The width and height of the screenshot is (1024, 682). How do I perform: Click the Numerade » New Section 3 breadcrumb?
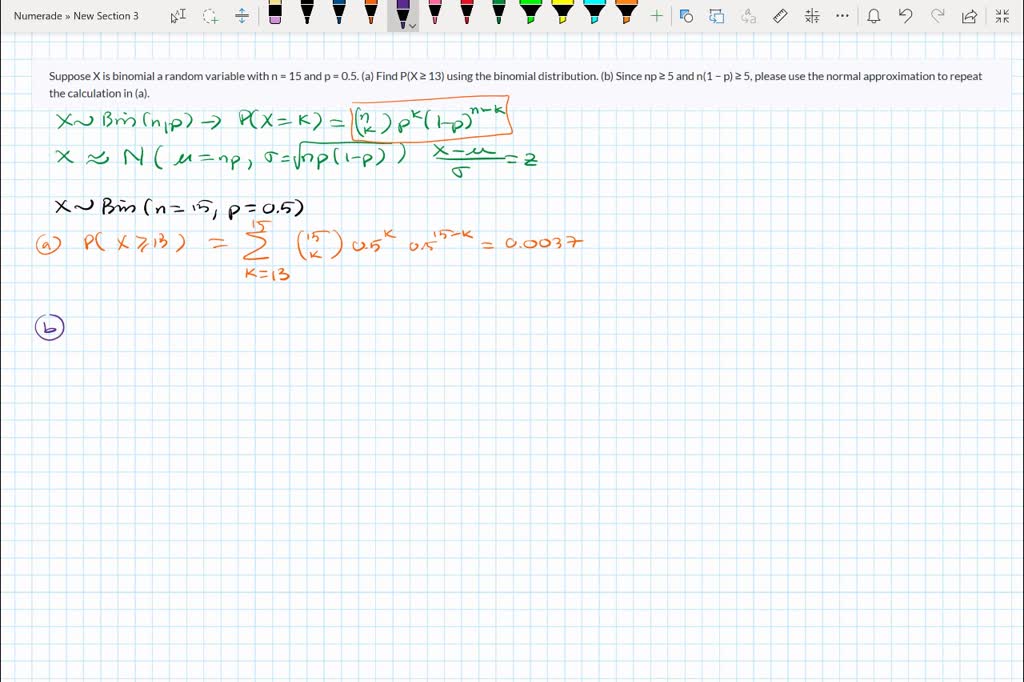tap(76, 16)
